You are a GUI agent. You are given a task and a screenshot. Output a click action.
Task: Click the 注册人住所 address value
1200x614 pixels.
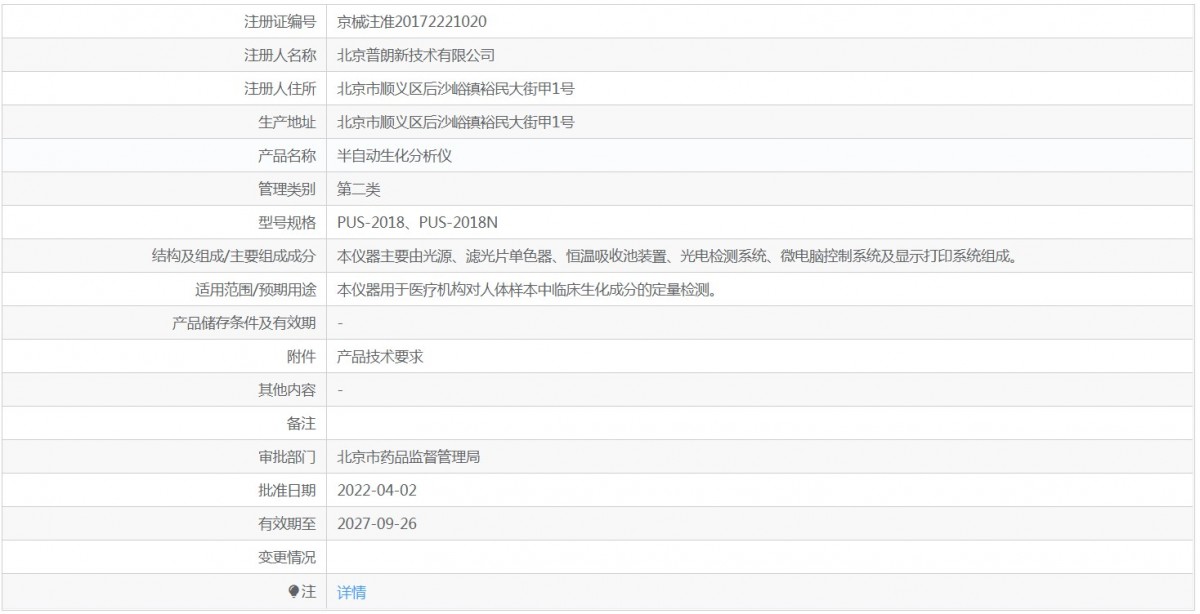pyautogui.click(x=455, y=88)
